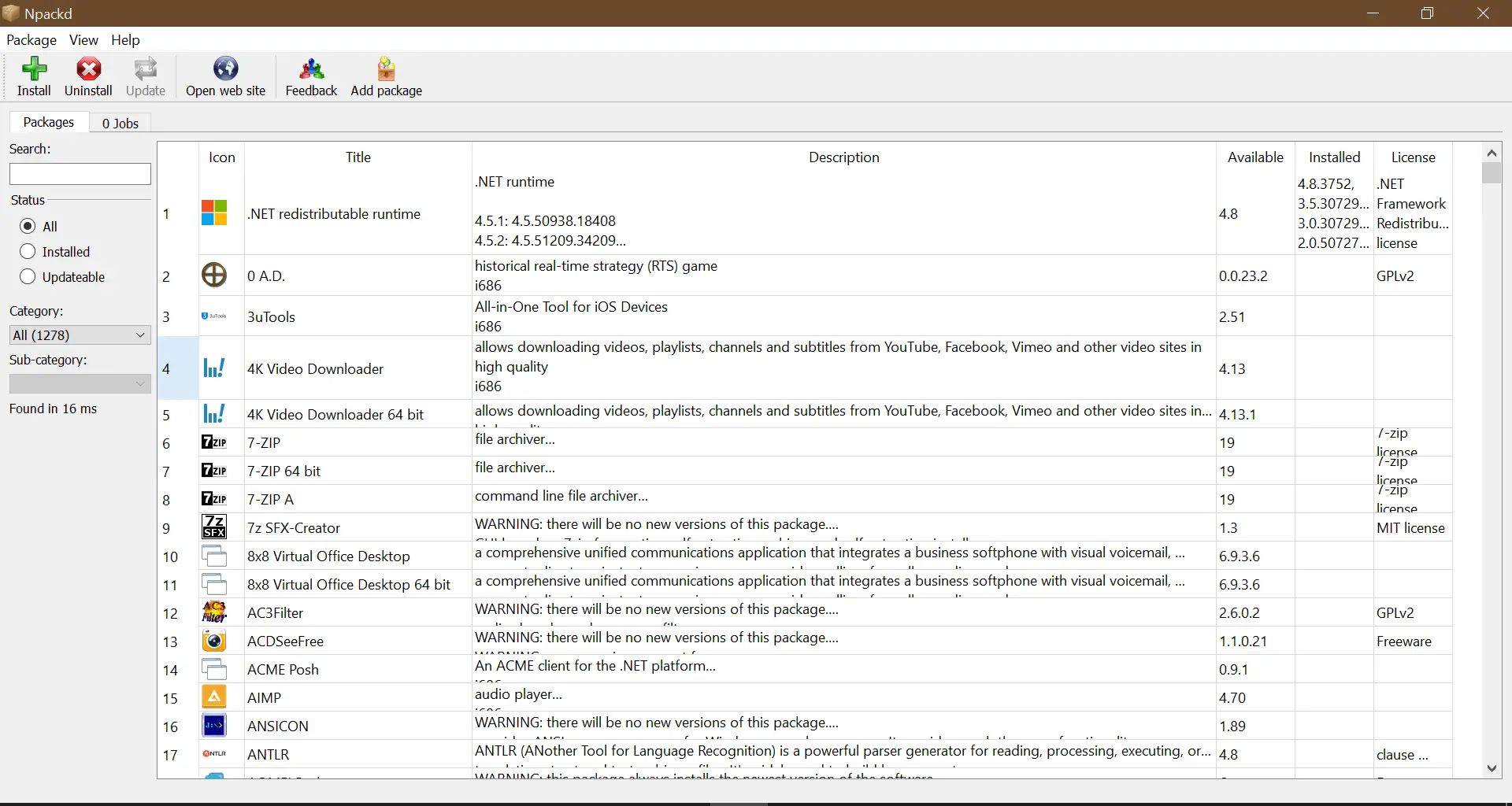Click the AIMP audio player description
This screenshot has width=1512, height=806.
pos(844,697)
